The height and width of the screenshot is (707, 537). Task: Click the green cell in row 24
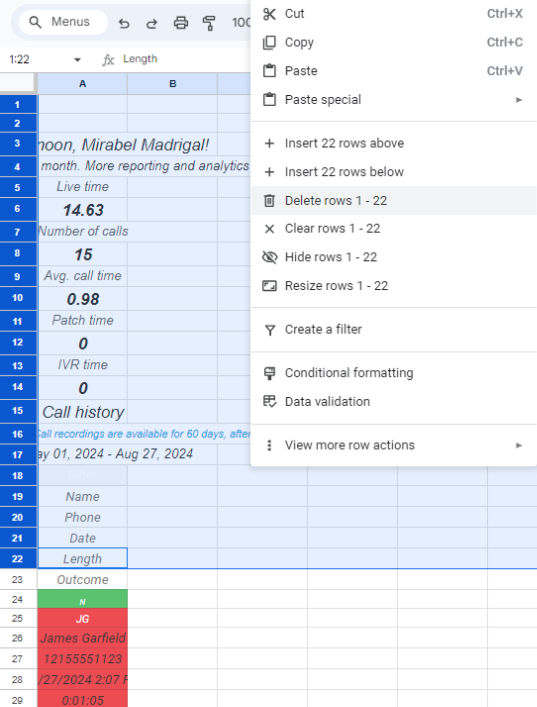point(83,600)
